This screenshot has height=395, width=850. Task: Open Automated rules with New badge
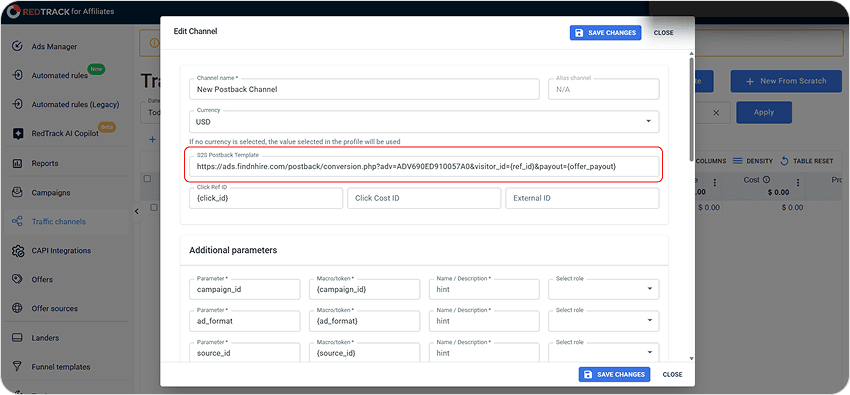click(60, 75)
